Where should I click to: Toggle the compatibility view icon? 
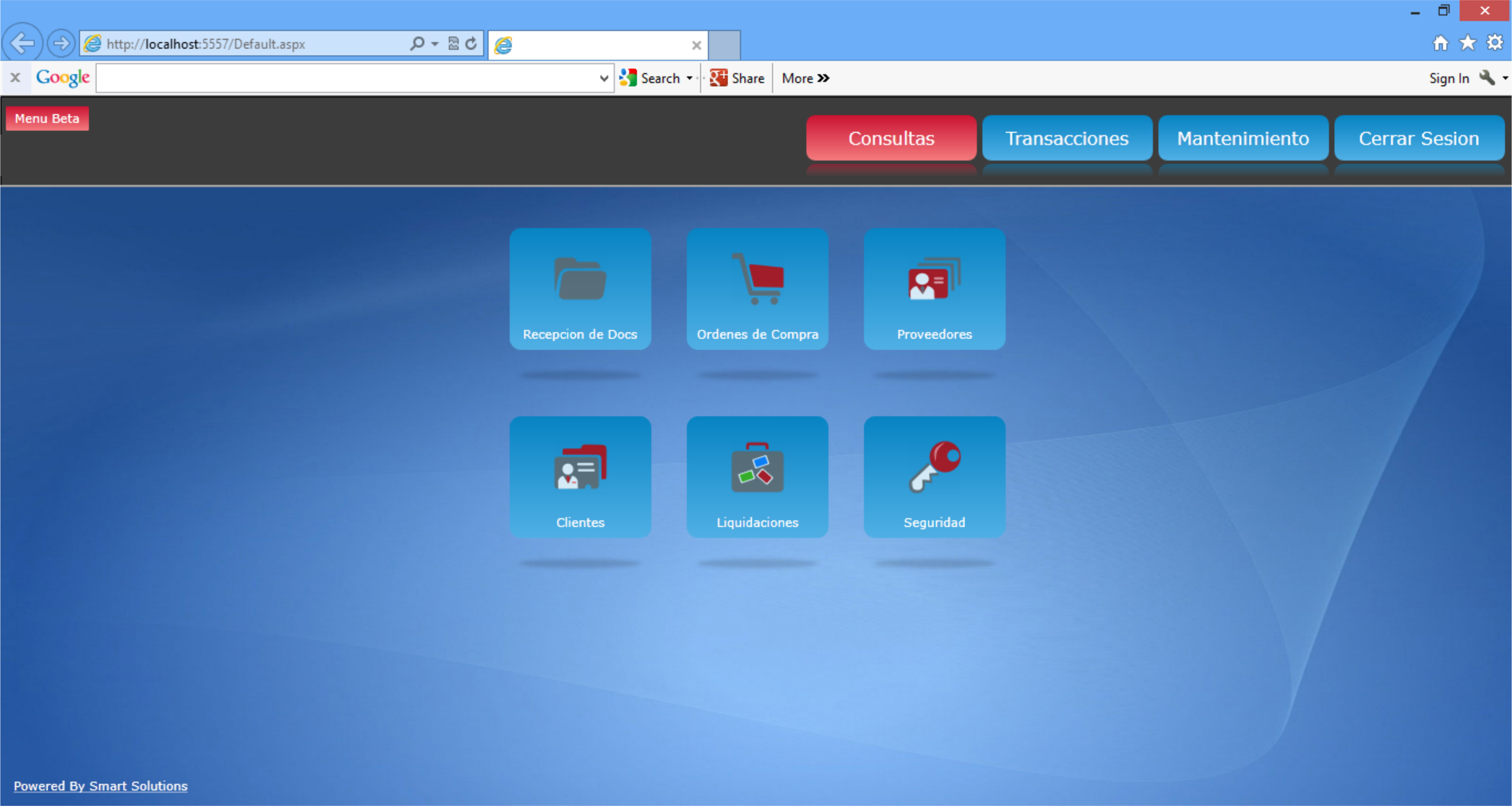[x=453, y=44]
